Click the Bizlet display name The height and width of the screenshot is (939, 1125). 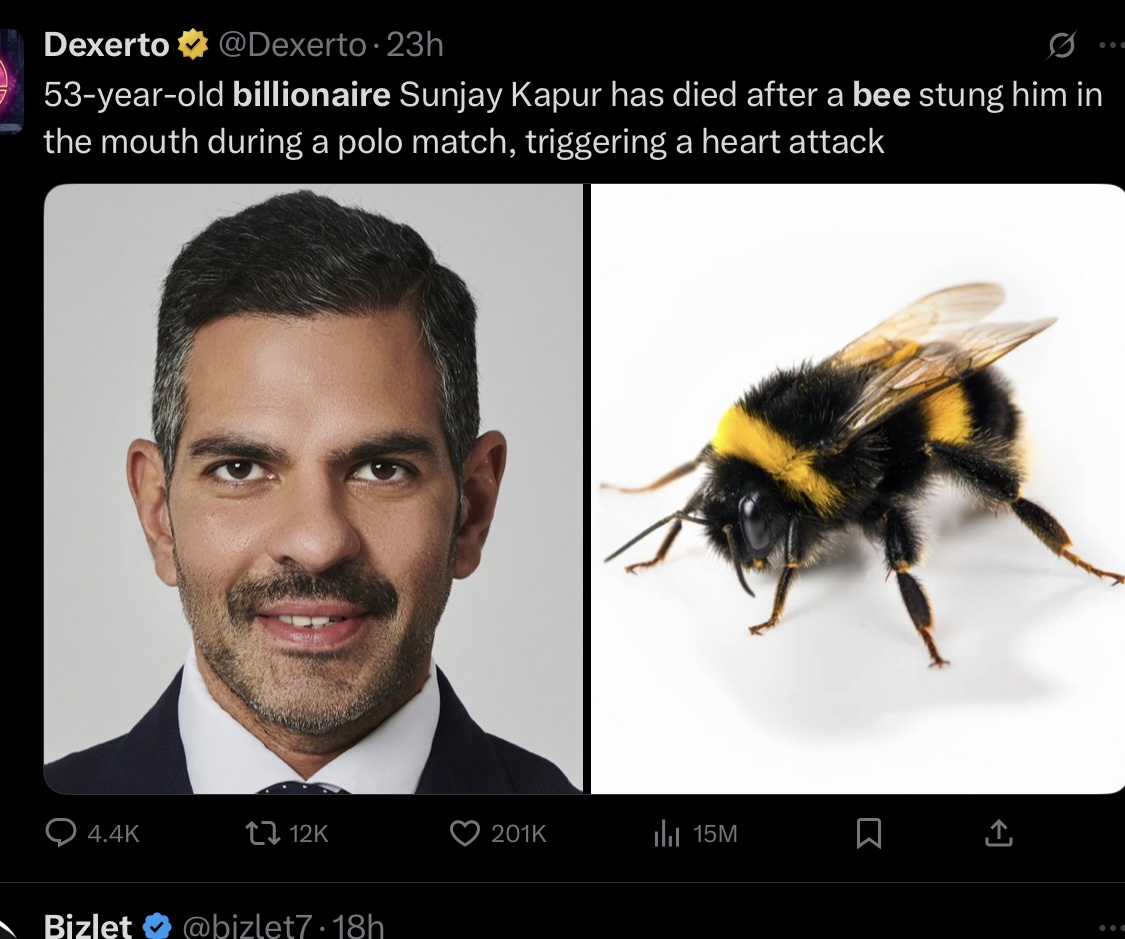[x=88, y=927]
